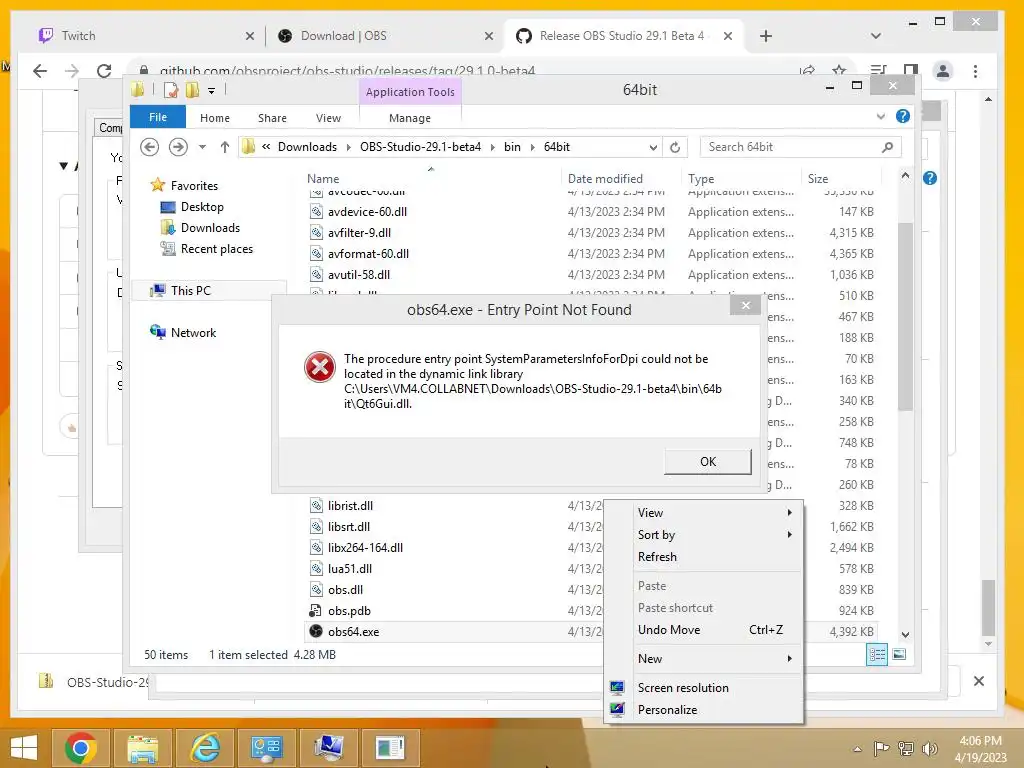1024x768 pixels.
Task: Sort files by Name column header
Action: click(323, 178)
